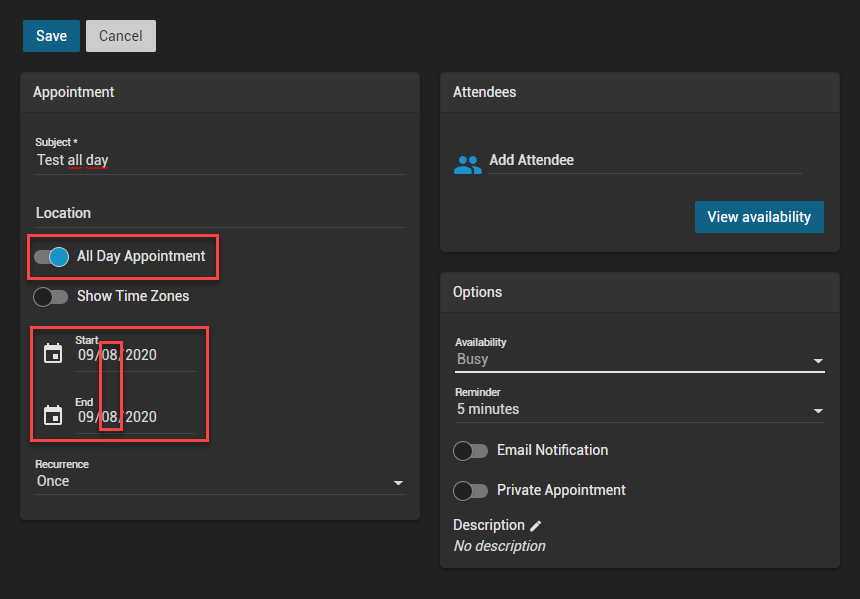Expand the Reminder dropdown set to 5 minutes
Viewport: 860px width, 599px height.
click(x=639, y=409)
